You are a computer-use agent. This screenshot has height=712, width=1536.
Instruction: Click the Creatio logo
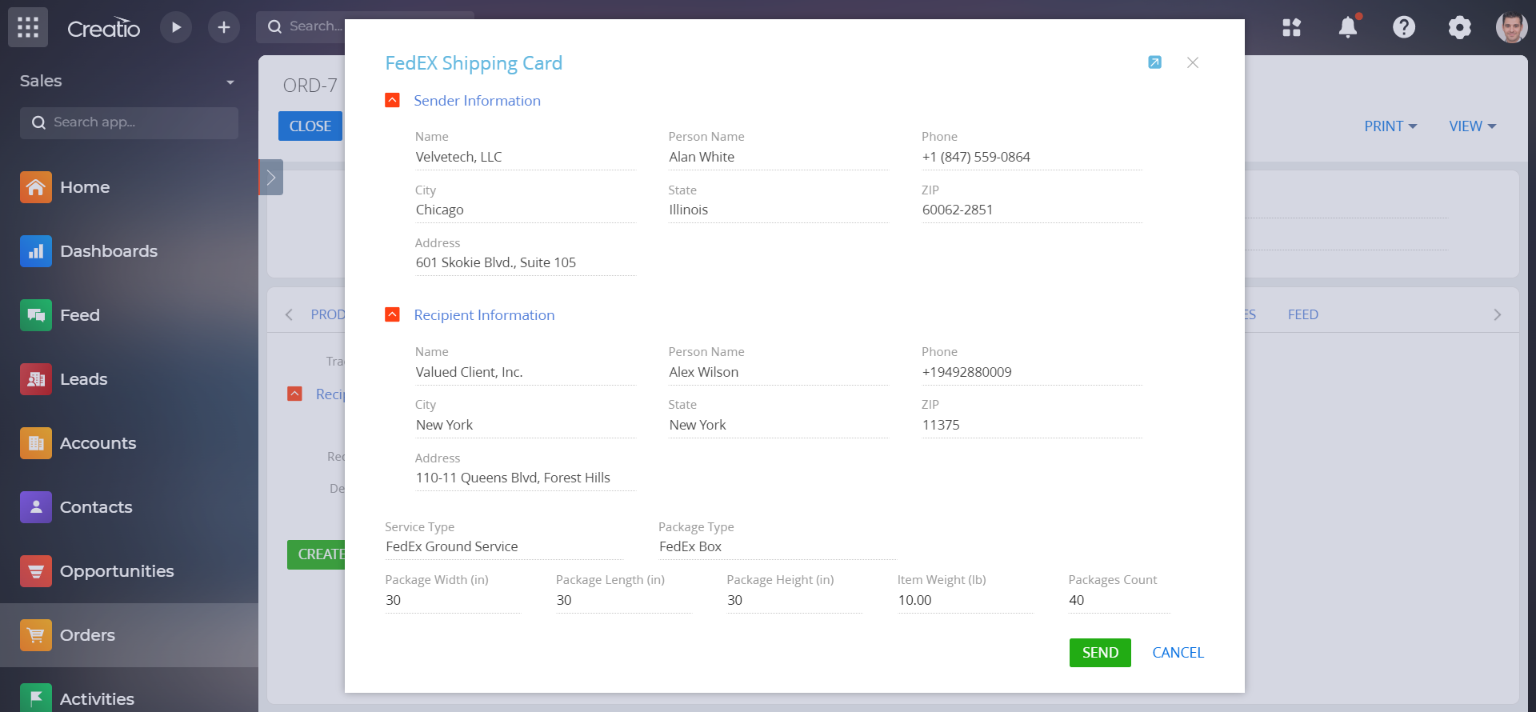coord(103,28)
